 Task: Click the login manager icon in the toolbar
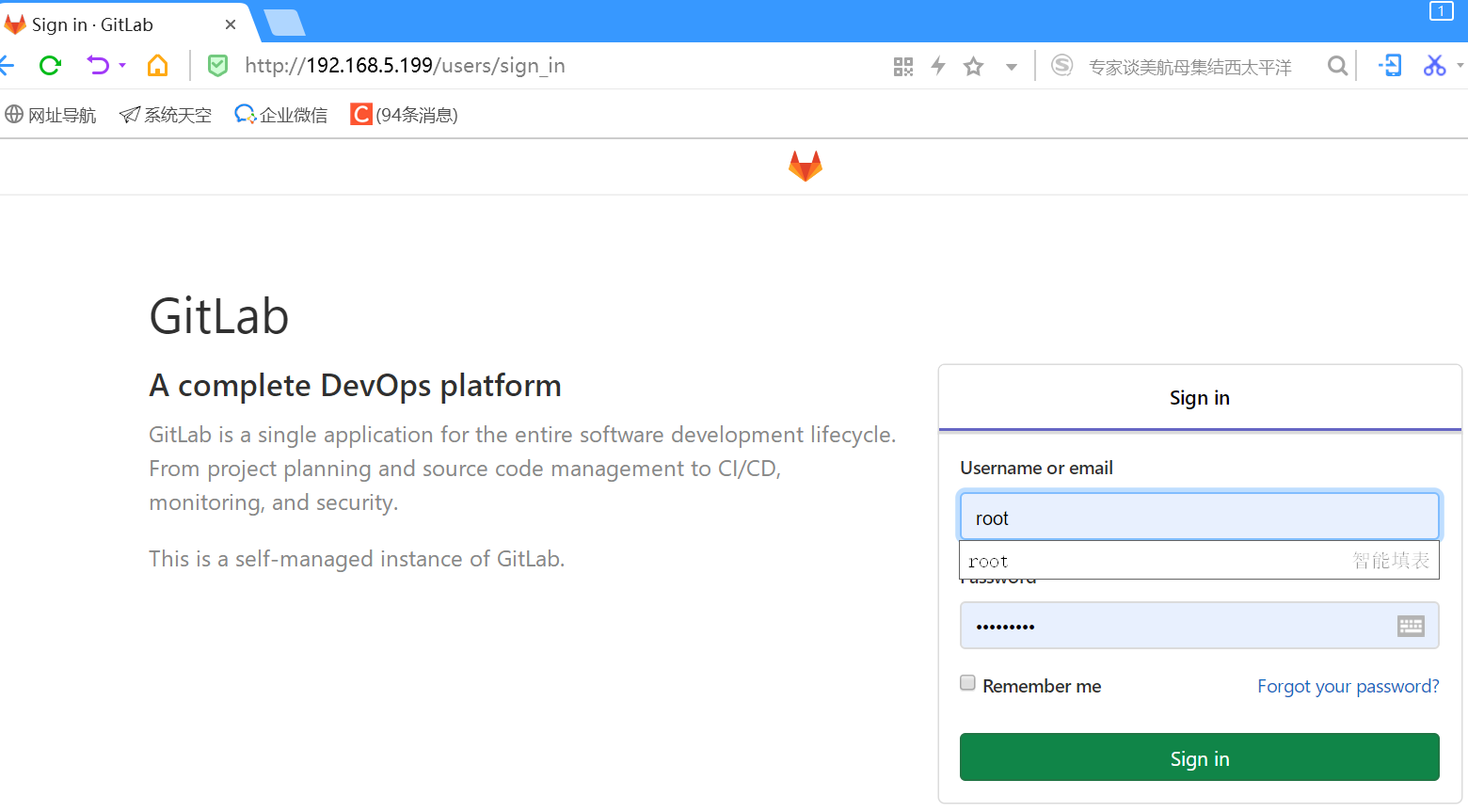click(x=1390, y=66)
